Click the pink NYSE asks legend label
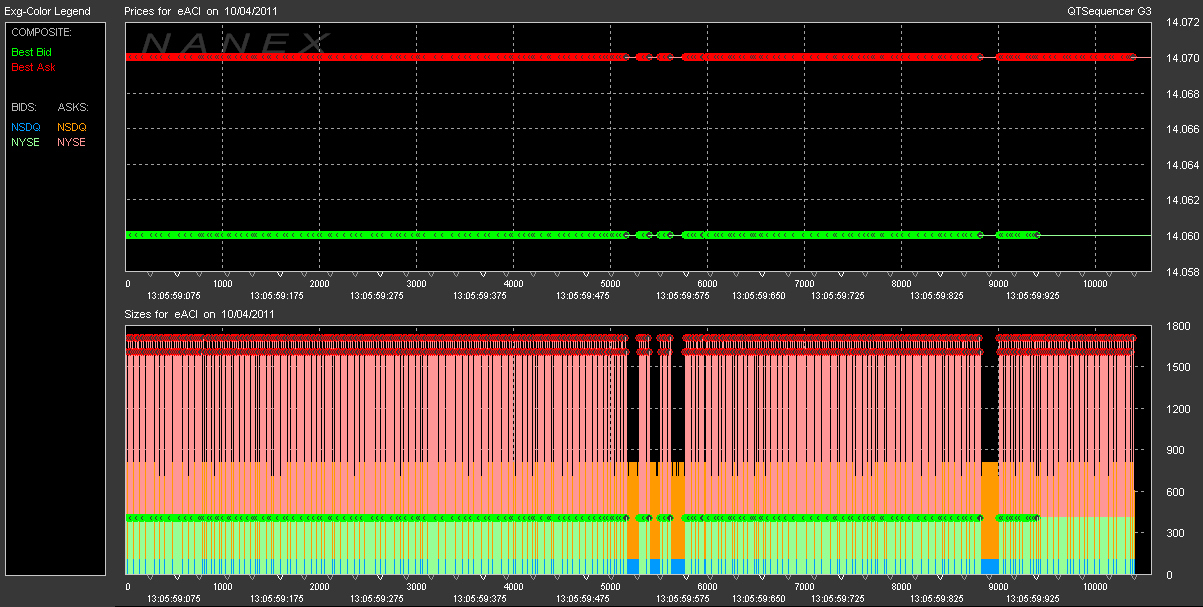The width and height of the screenshot is (1203, 607). coord(72,142)
